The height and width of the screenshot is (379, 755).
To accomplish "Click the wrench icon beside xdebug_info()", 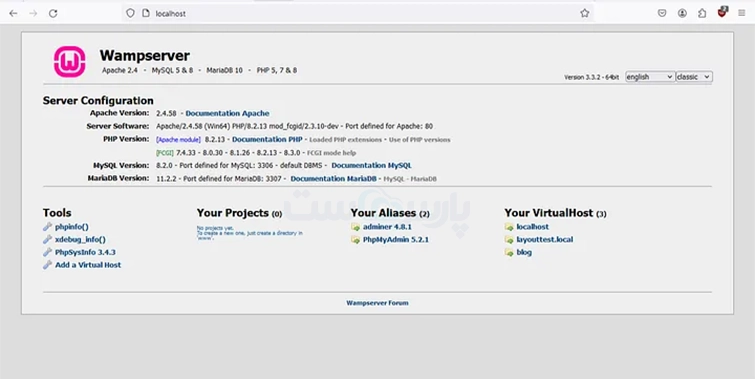I will click(x=47, y=239).
